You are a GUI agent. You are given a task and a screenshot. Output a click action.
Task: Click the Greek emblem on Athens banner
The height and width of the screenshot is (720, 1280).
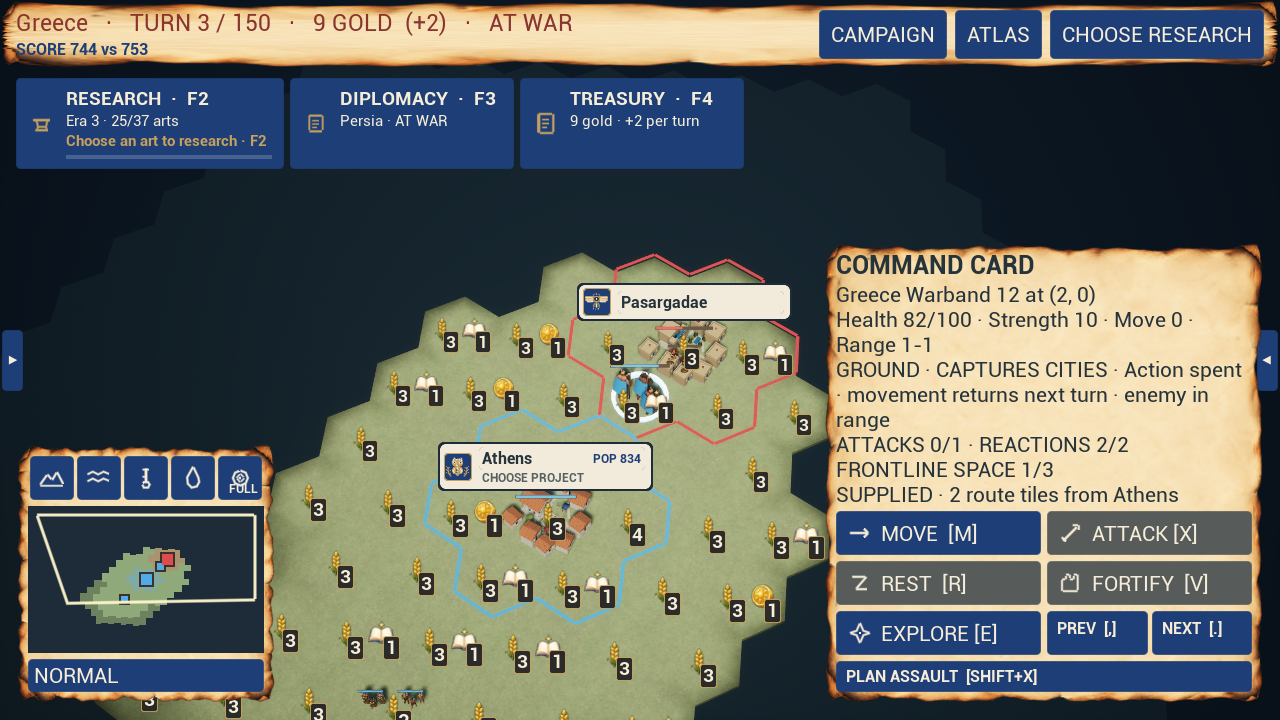458,467
